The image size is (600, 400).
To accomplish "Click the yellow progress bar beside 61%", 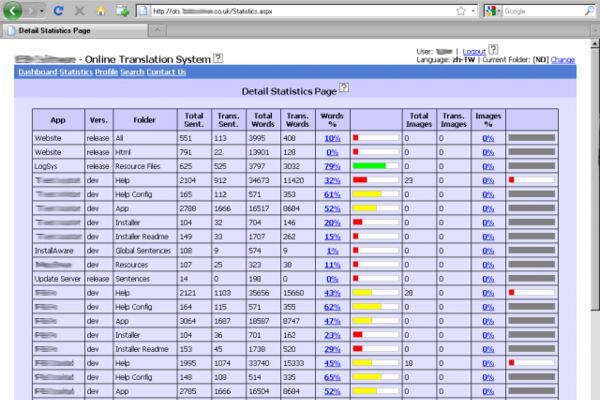I will [376, 194].
